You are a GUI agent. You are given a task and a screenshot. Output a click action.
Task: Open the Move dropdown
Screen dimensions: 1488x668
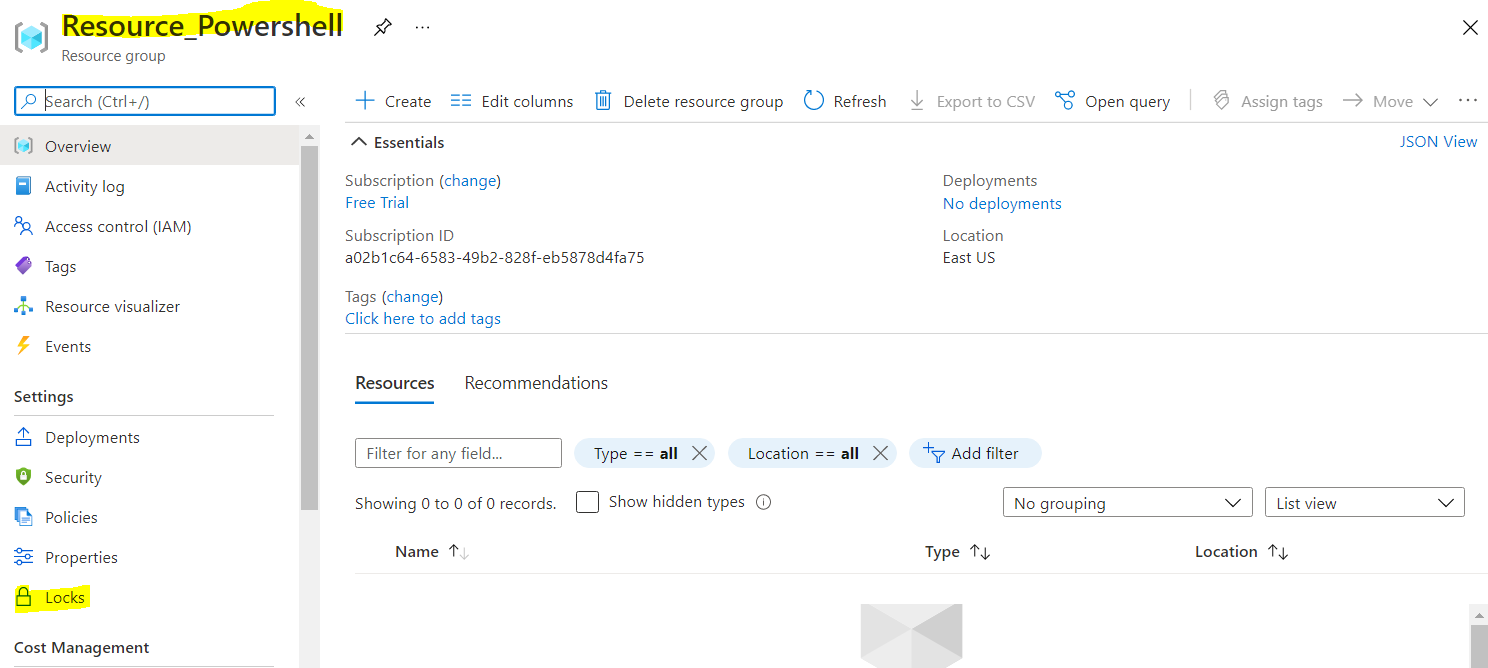coord(1390,101)
